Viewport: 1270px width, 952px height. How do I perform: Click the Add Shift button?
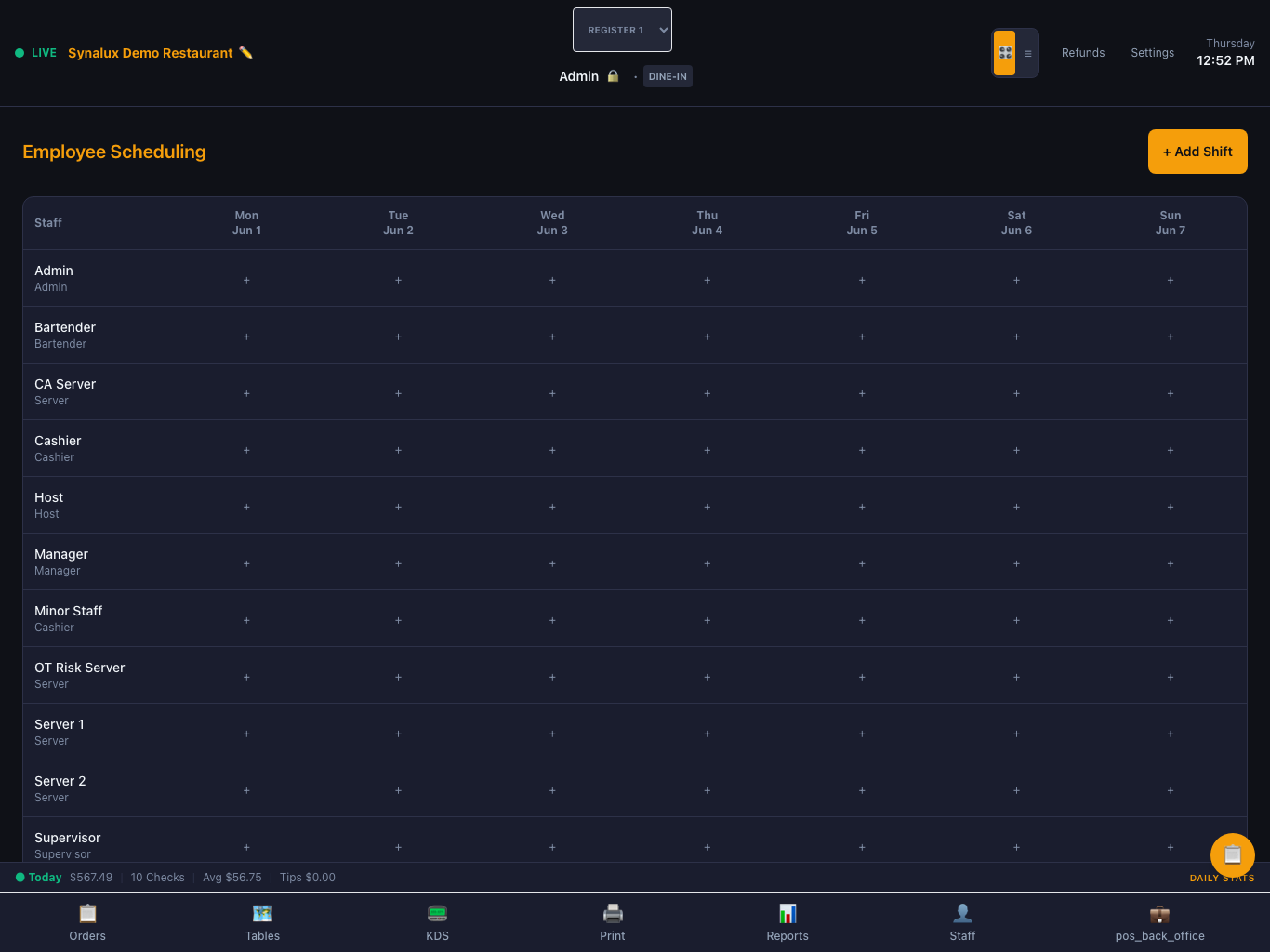(x=1197, y=152)
